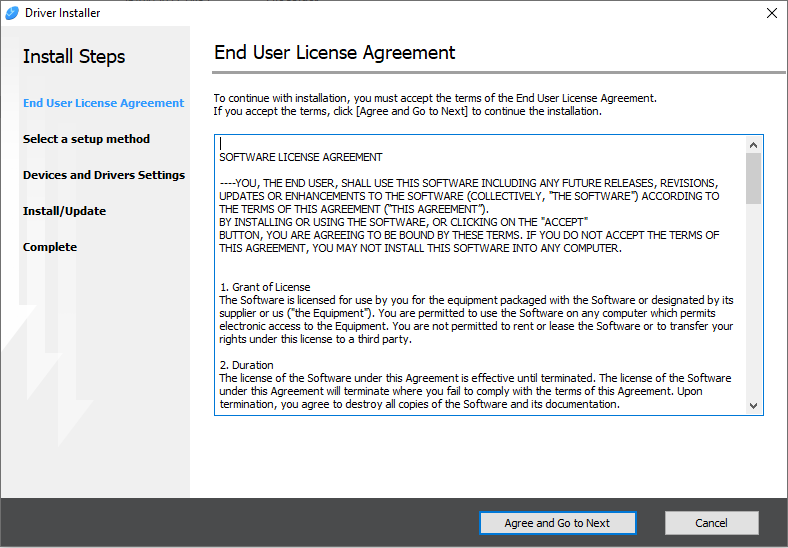Click the Install Steps sidebar heading
Image resolution: width=788 pixels, height=548 pixels.
click(74, 56)
